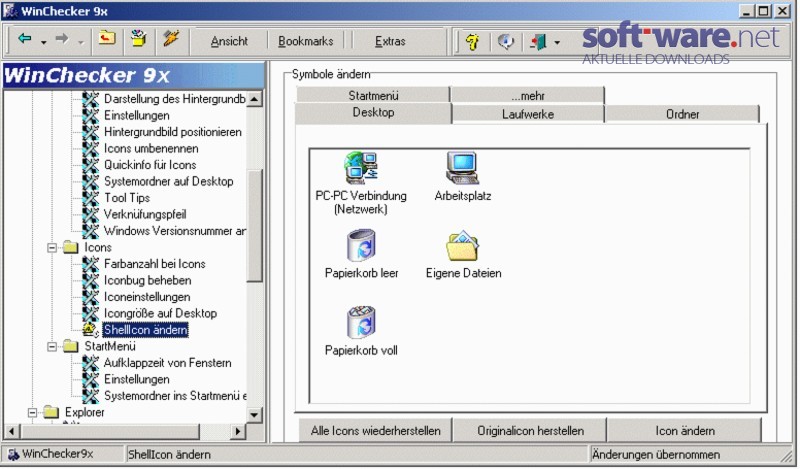Select Windows Versionsnummer tree item
Image resolution: width=800 pixels, height=469 pixels.
174,231
